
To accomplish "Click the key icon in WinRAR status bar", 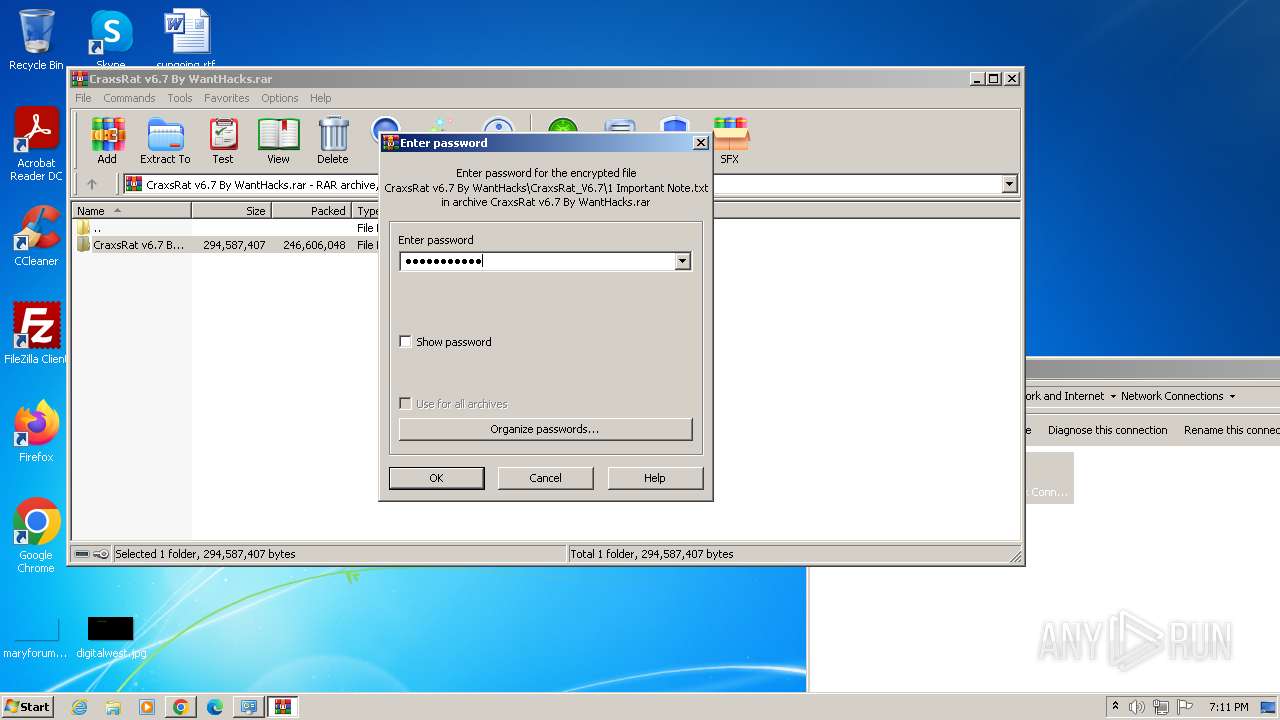I will point(101,554).
